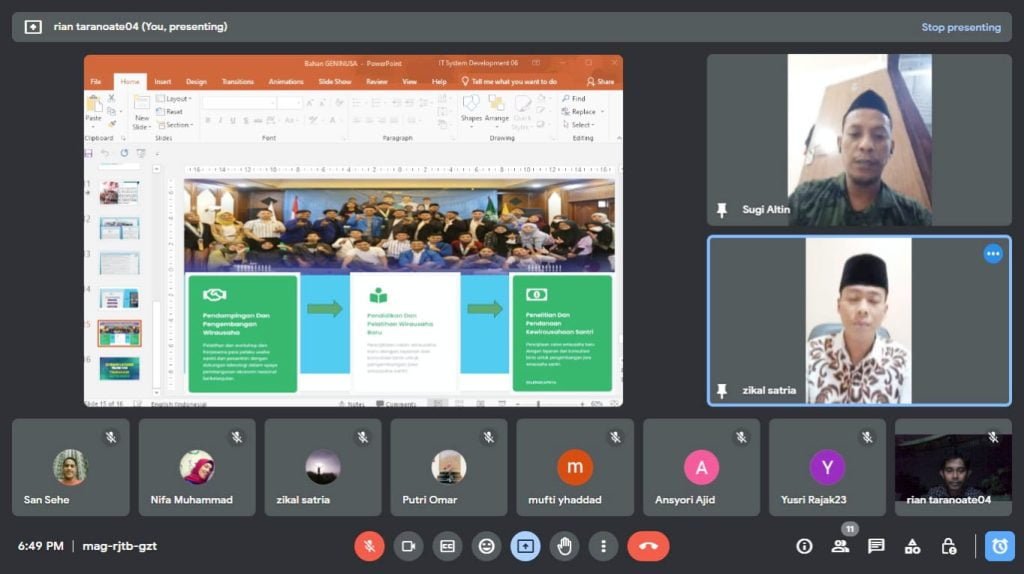
Task: Open options menu on zikal satria's video tile
Action: [x=992, y=254]
